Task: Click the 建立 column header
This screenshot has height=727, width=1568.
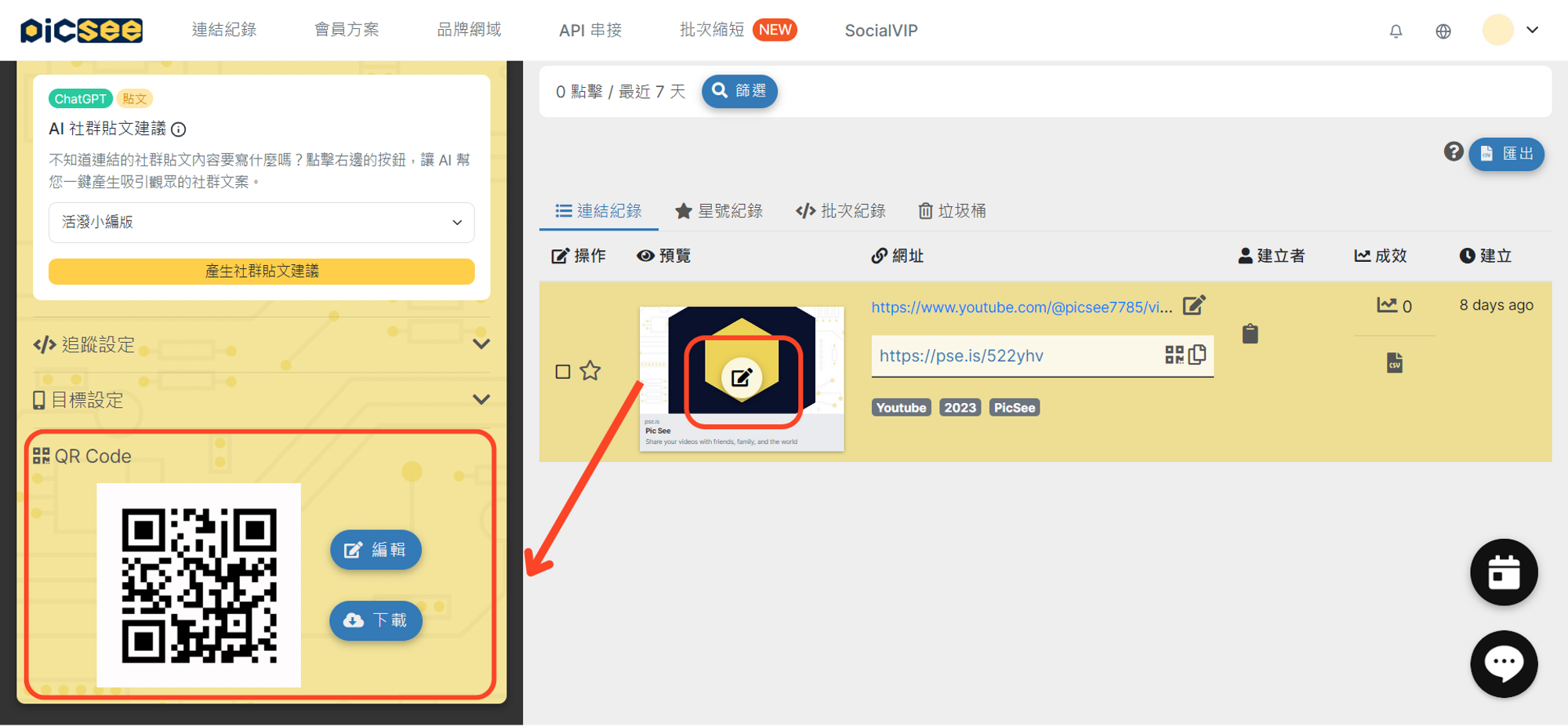Action: [1486, 256]
